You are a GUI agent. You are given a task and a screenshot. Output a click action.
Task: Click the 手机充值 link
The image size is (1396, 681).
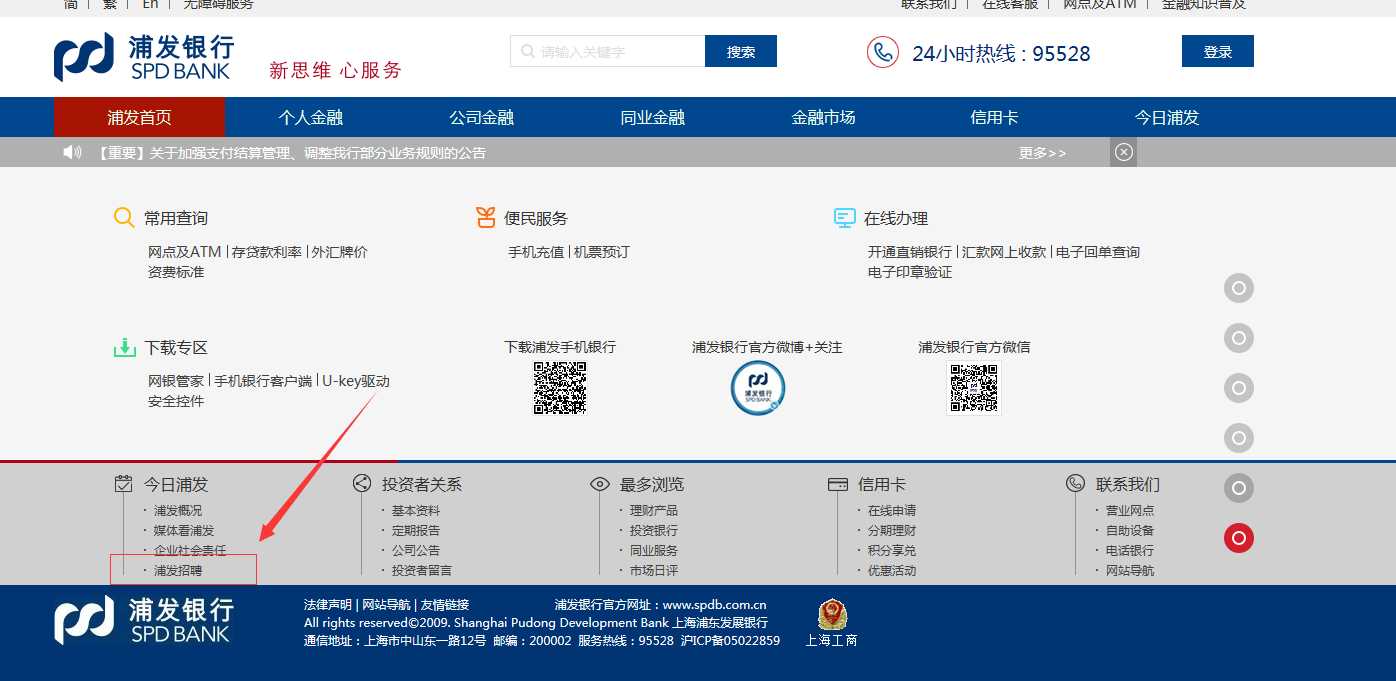[x=536, y=252]
